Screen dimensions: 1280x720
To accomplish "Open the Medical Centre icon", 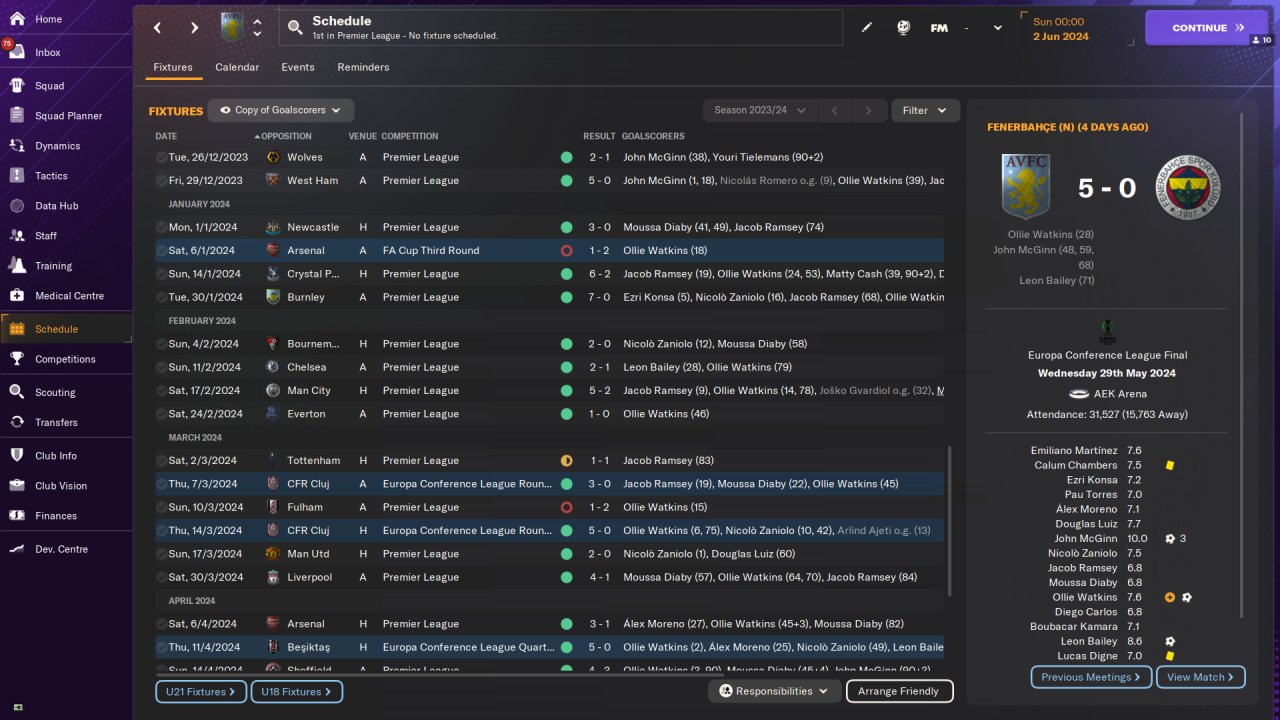I will coord(17,296).
